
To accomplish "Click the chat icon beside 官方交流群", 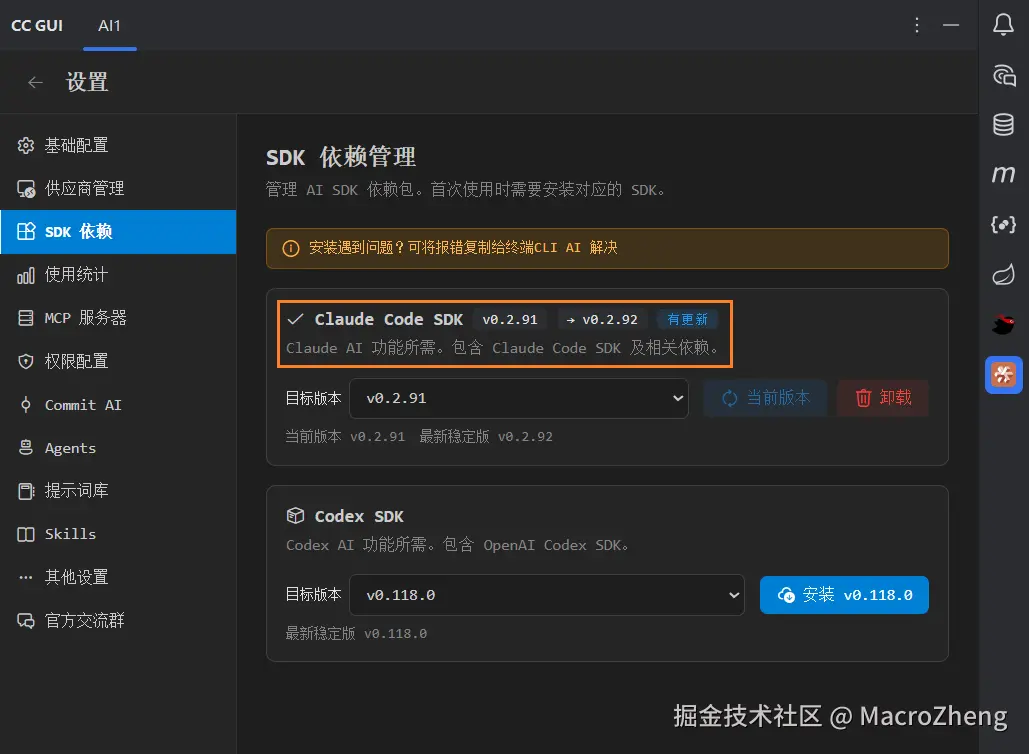I will (26, 620).
